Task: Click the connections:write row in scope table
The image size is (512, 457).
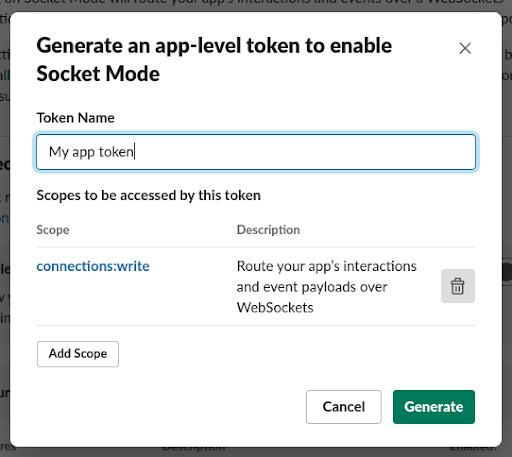Action: tap(256, 286)
